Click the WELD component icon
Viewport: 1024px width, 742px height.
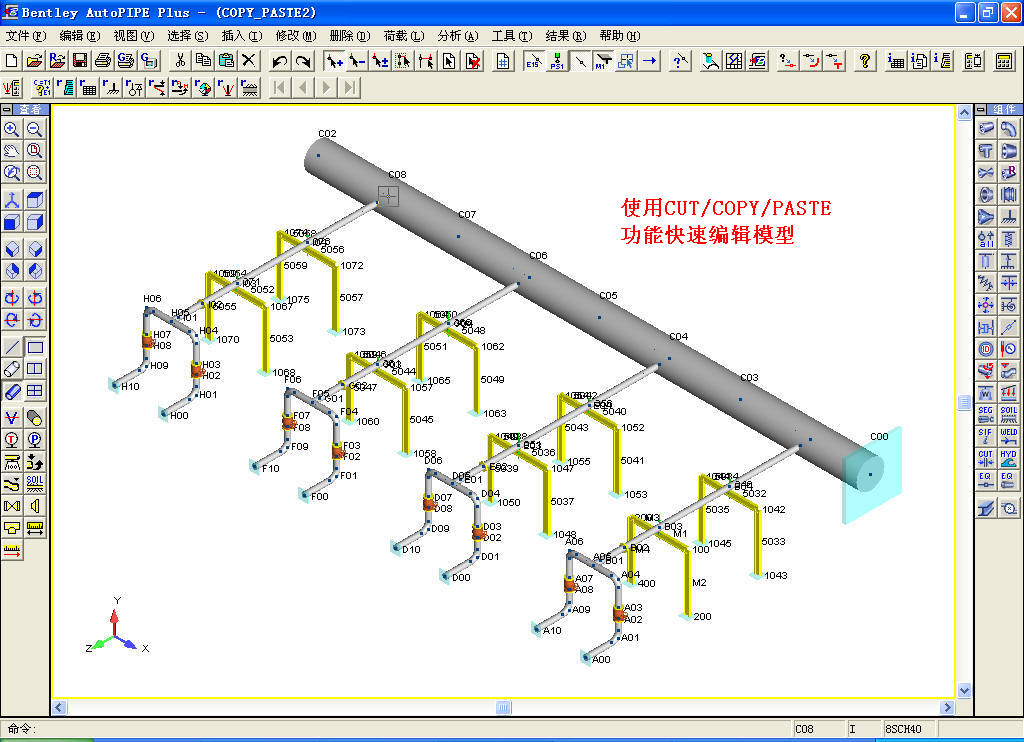(x=1008, y=436)
